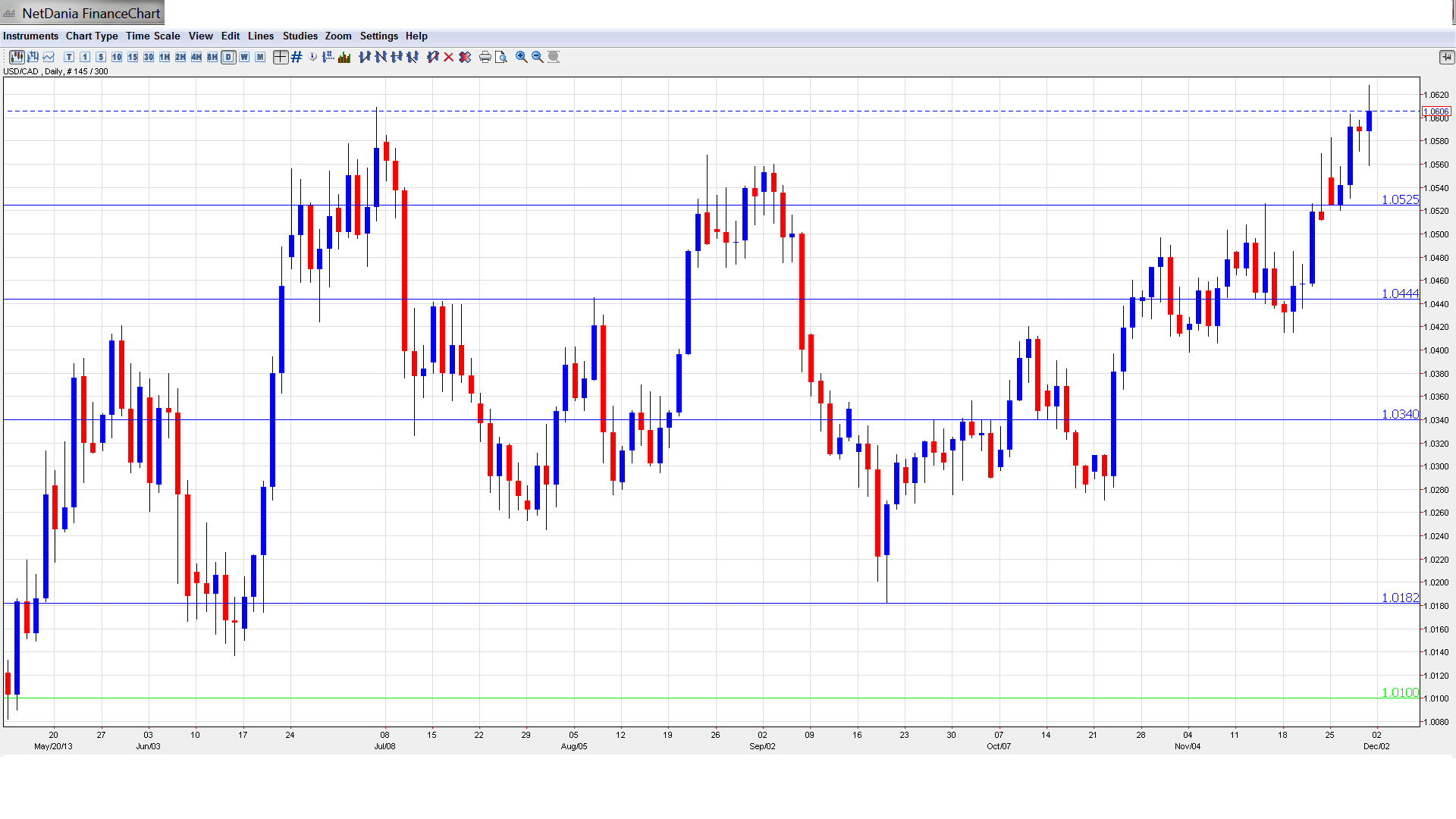Image resolution: width=1456 pixels, height=819 pixels.
Task: Select the candlestick chart type icon
Action: [x=17, y=57]
